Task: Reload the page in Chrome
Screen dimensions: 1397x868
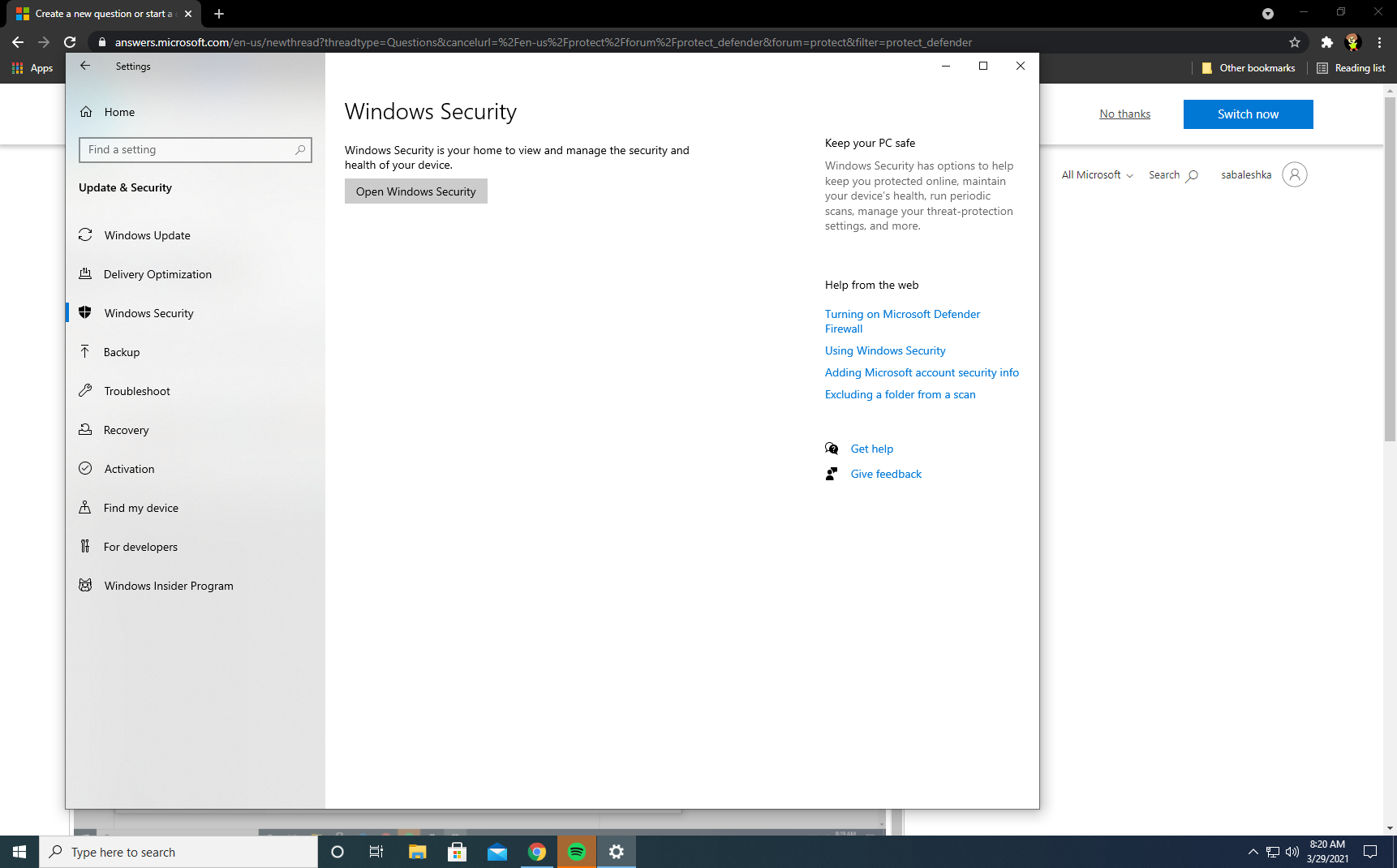Action: [x=70, y=42]
